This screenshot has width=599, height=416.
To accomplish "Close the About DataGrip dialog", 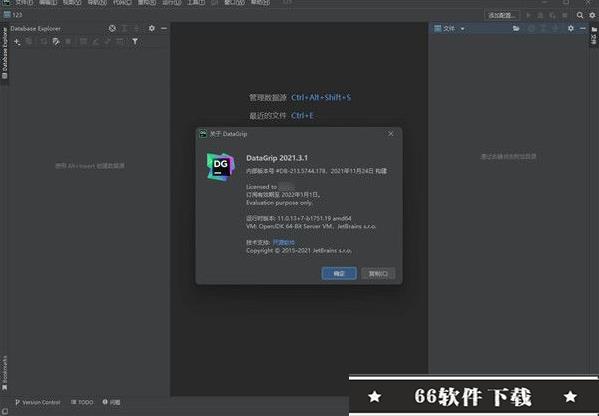I will tap(390, 134).
